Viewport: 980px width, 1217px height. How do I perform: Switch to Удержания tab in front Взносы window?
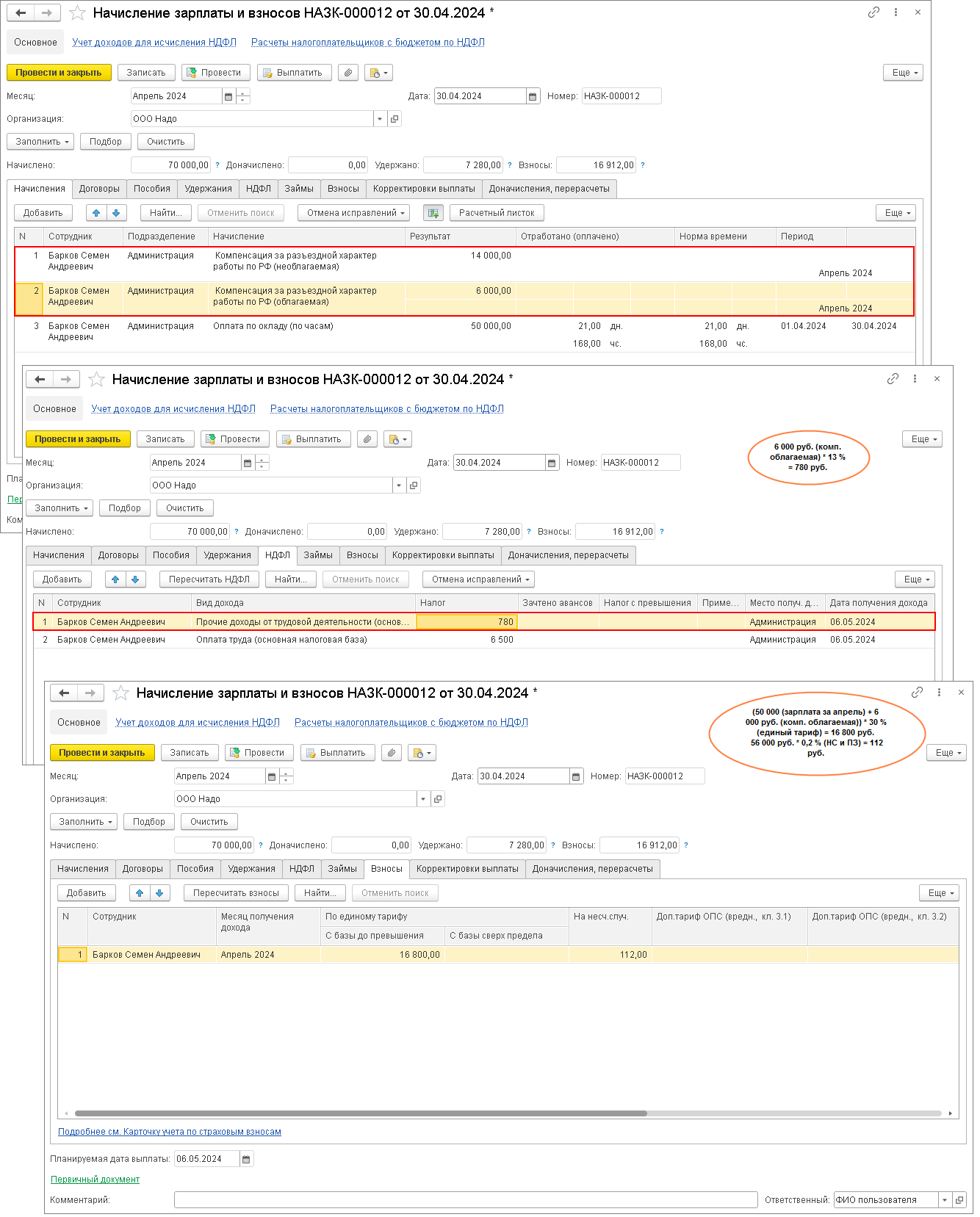coord(251,869)
